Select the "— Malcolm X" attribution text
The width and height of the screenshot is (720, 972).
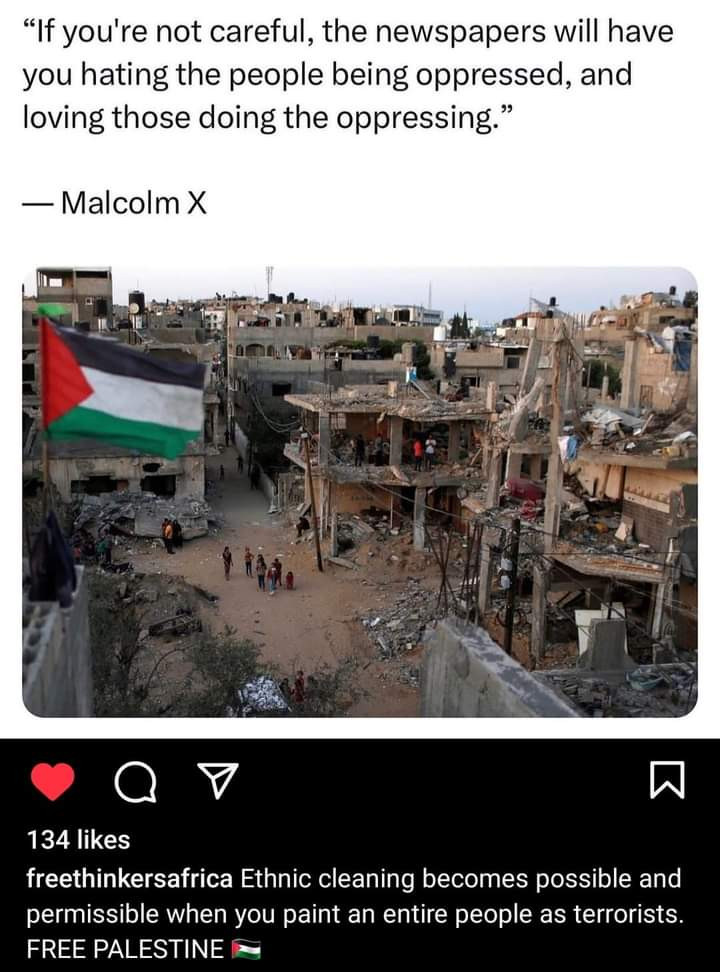point(115,203)
